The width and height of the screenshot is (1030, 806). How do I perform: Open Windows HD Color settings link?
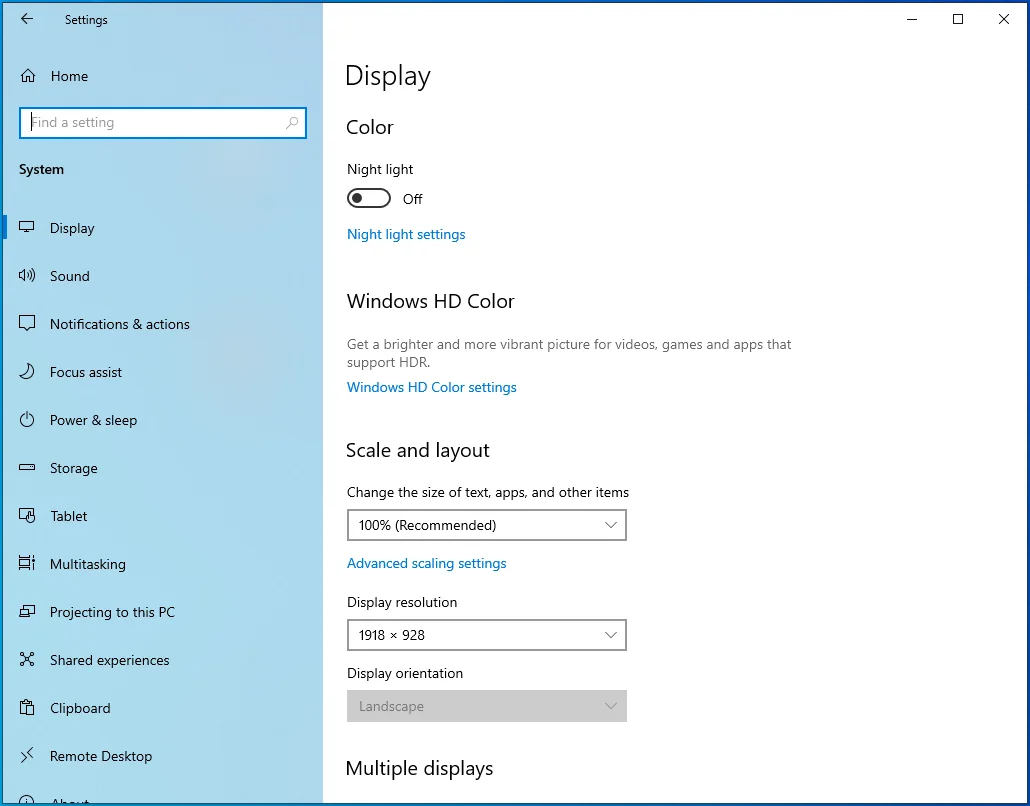click(x=432, y=387)
